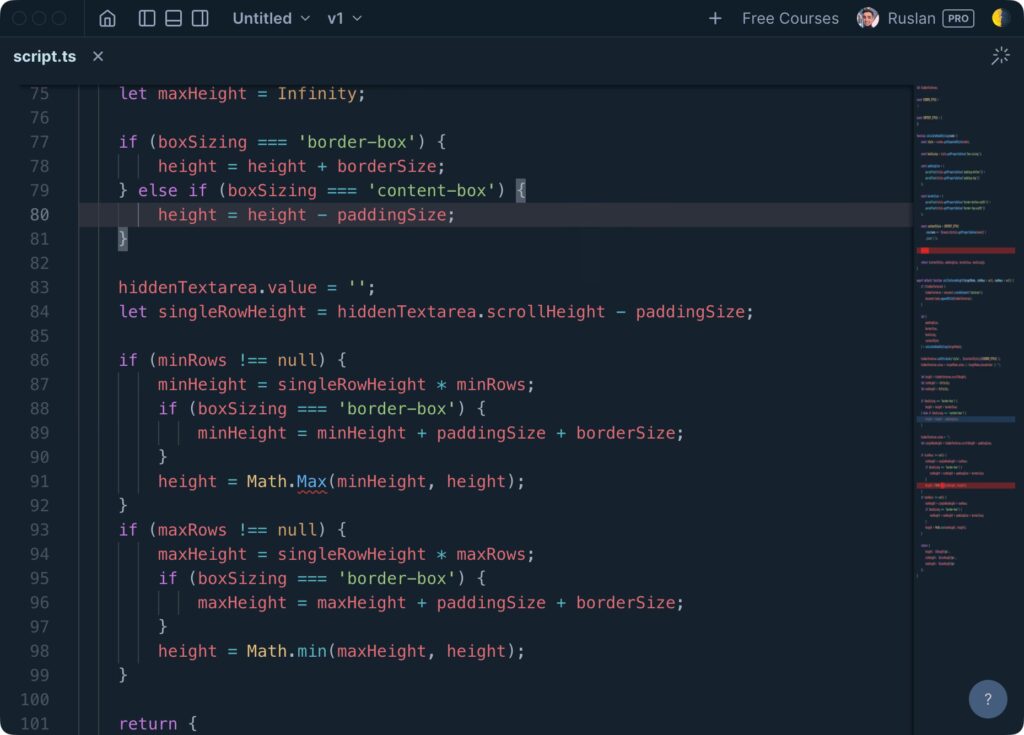This screenshot has height=735, width=1024.
Task: Jump to the top red error marker in minimap
Action: point(965,250)
